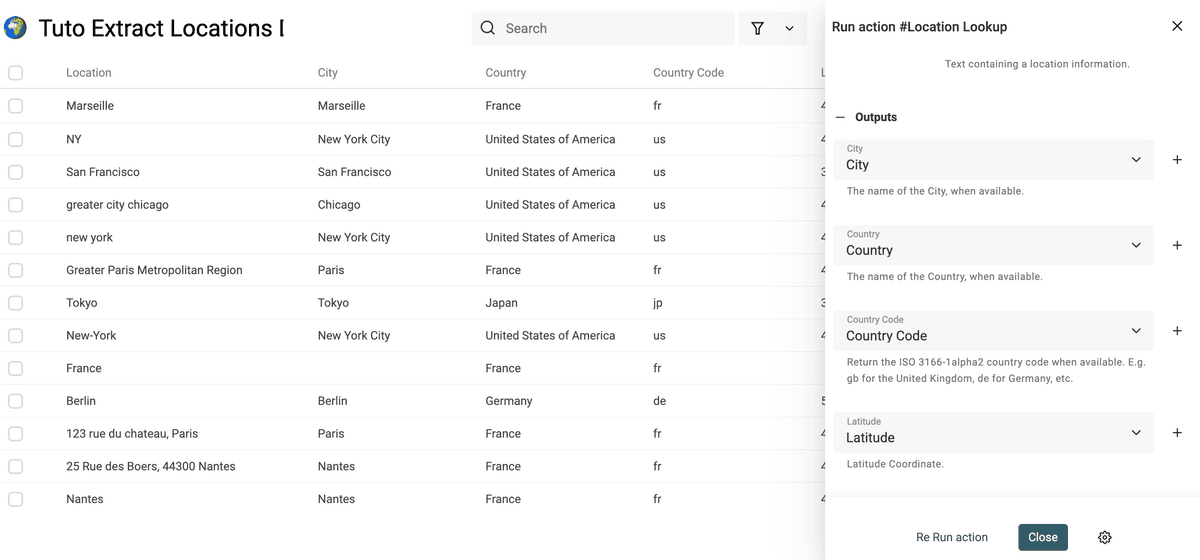Click plus icon next to City output
1200x560 pixels.
coord(1177,160)
